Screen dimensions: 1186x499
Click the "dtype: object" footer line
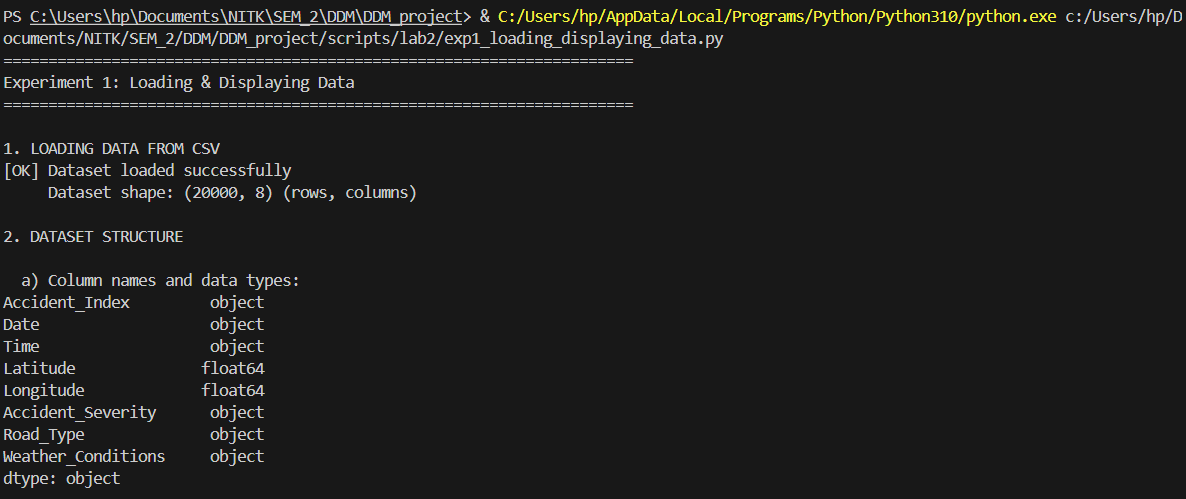[62, 479]
